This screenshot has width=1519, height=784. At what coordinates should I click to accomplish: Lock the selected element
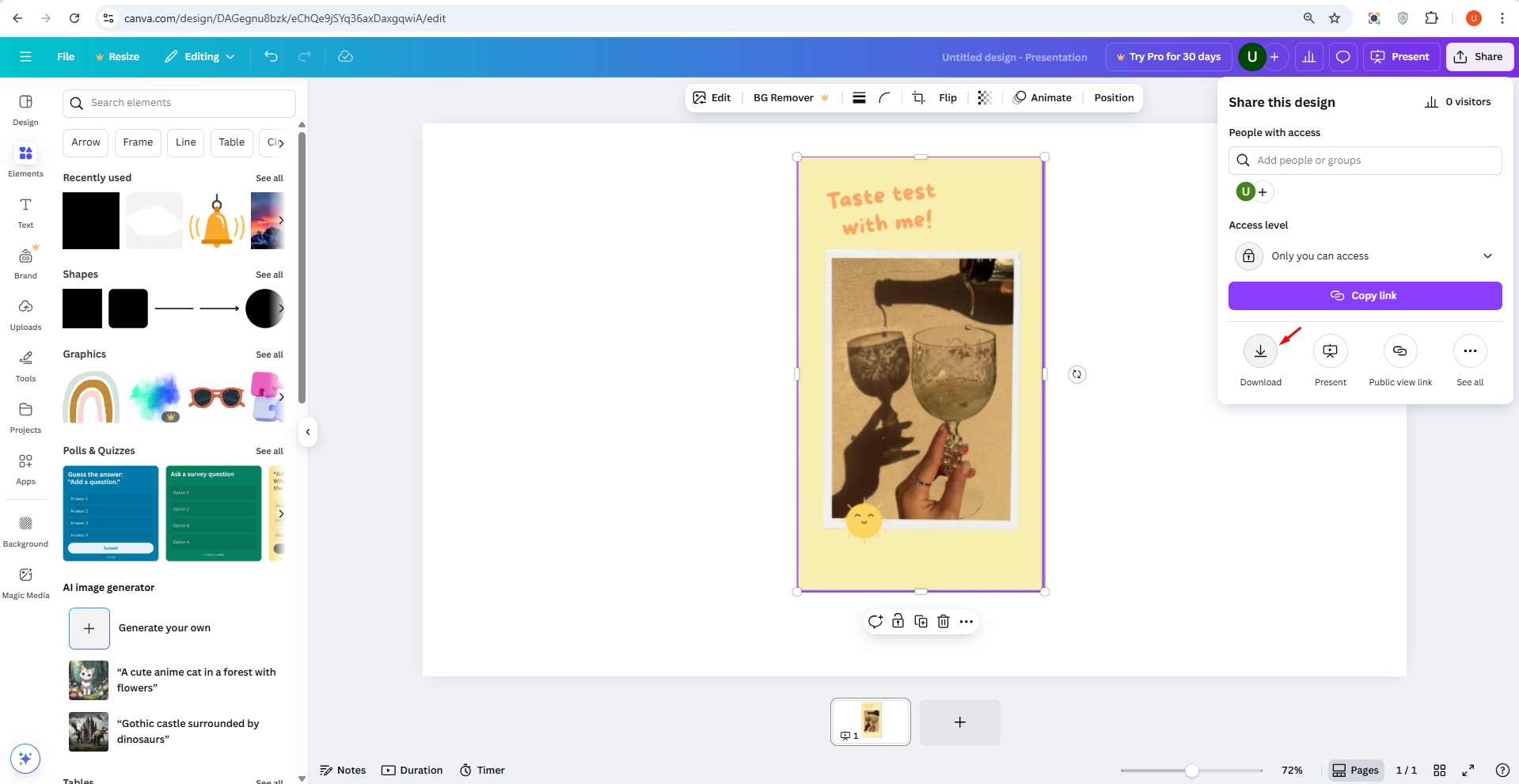[x=898, y=622]
